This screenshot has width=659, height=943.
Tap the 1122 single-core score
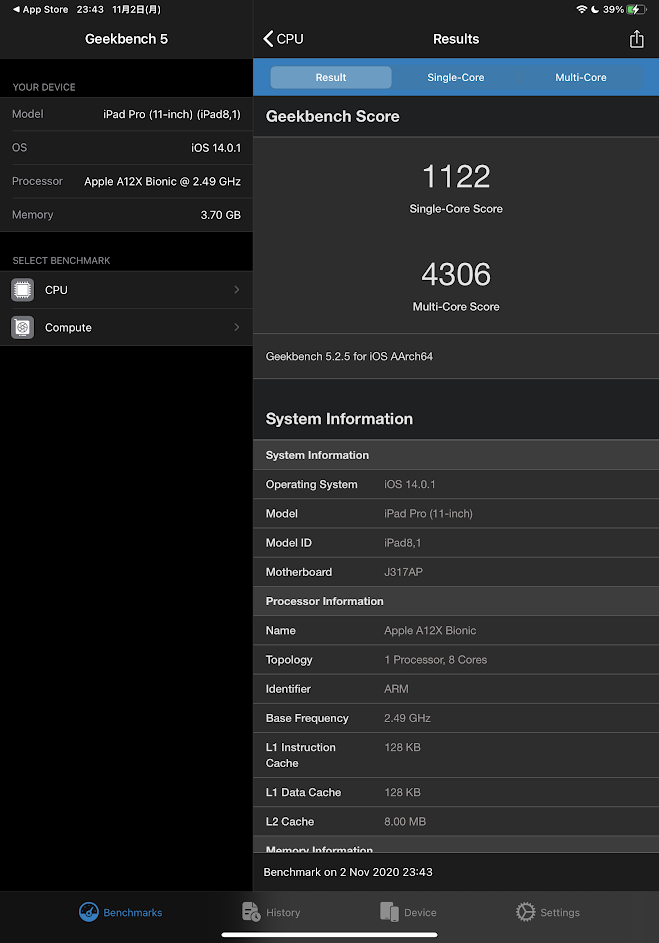tap(456, 176)
